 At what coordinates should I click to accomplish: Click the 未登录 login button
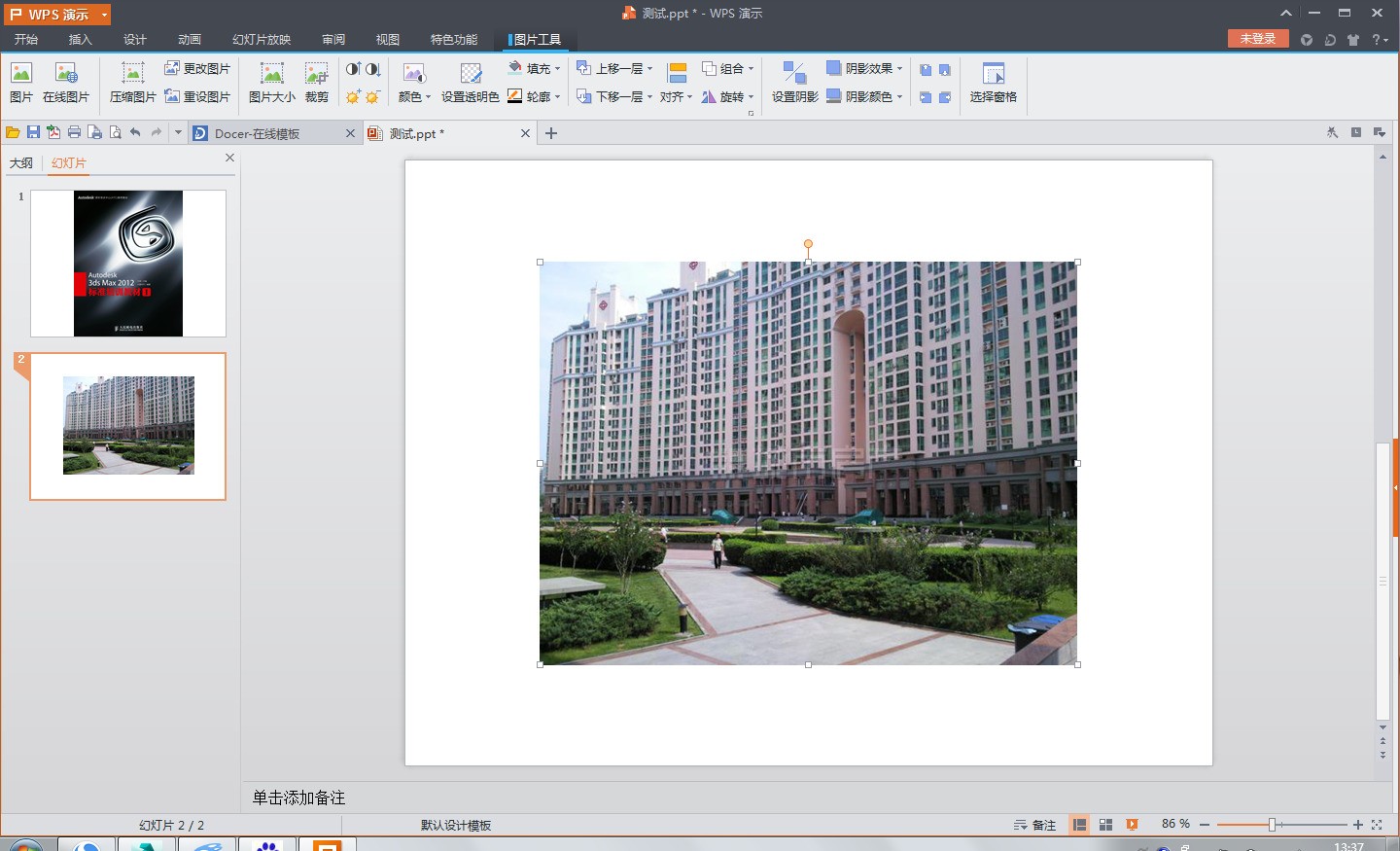coord(1258,39)
